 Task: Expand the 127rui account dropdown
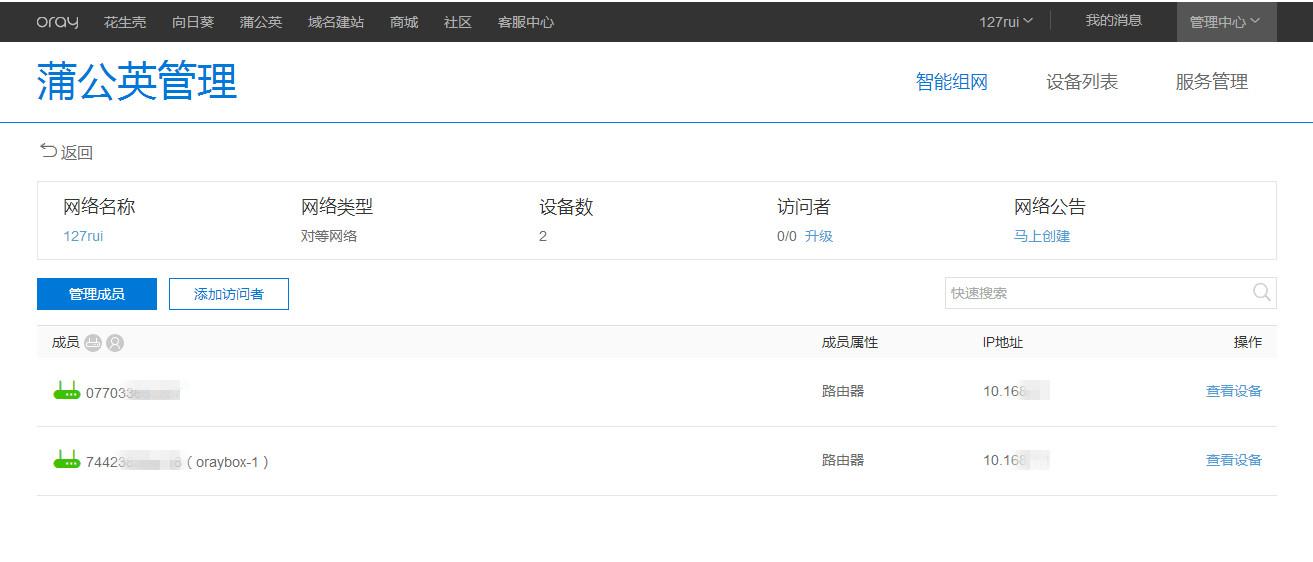(1006, 21)
